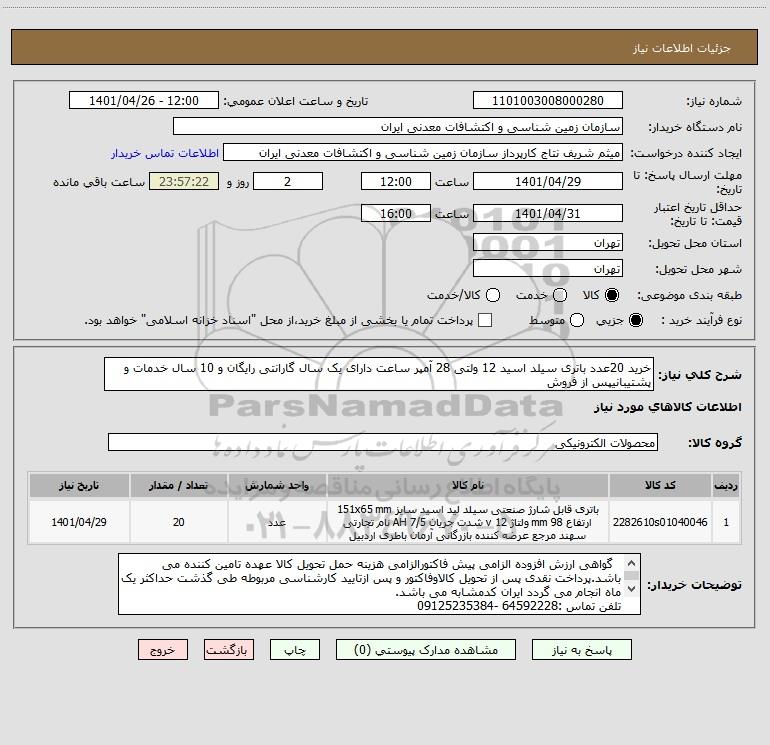The height and width of the screenshot is (745, 770).
Task: Click scroll up arrow in buyer notes
Action: pos(632,563)
